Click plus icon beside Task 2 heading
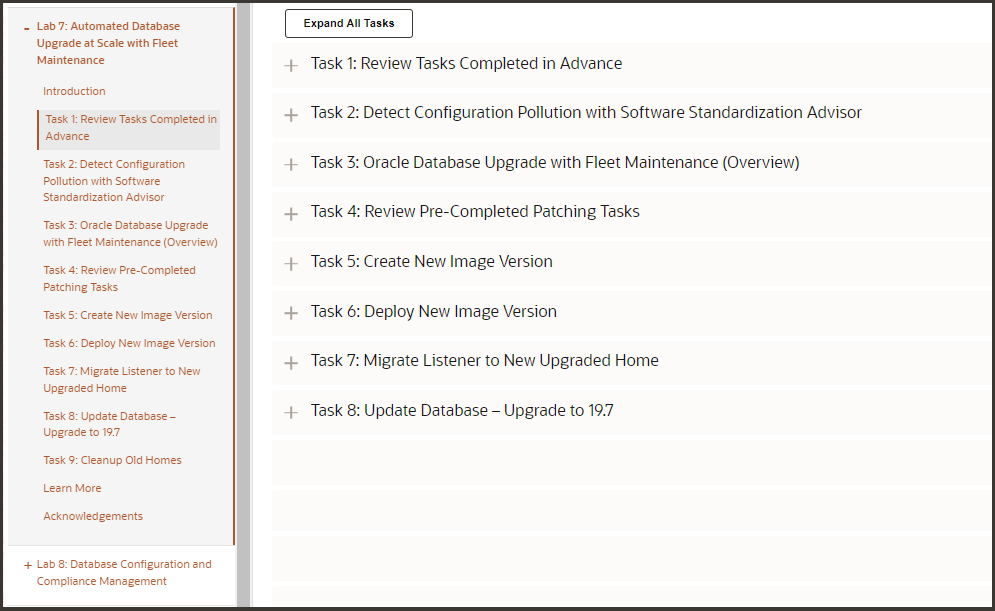Screen dimensions: 995x611 tap(291, 115)
